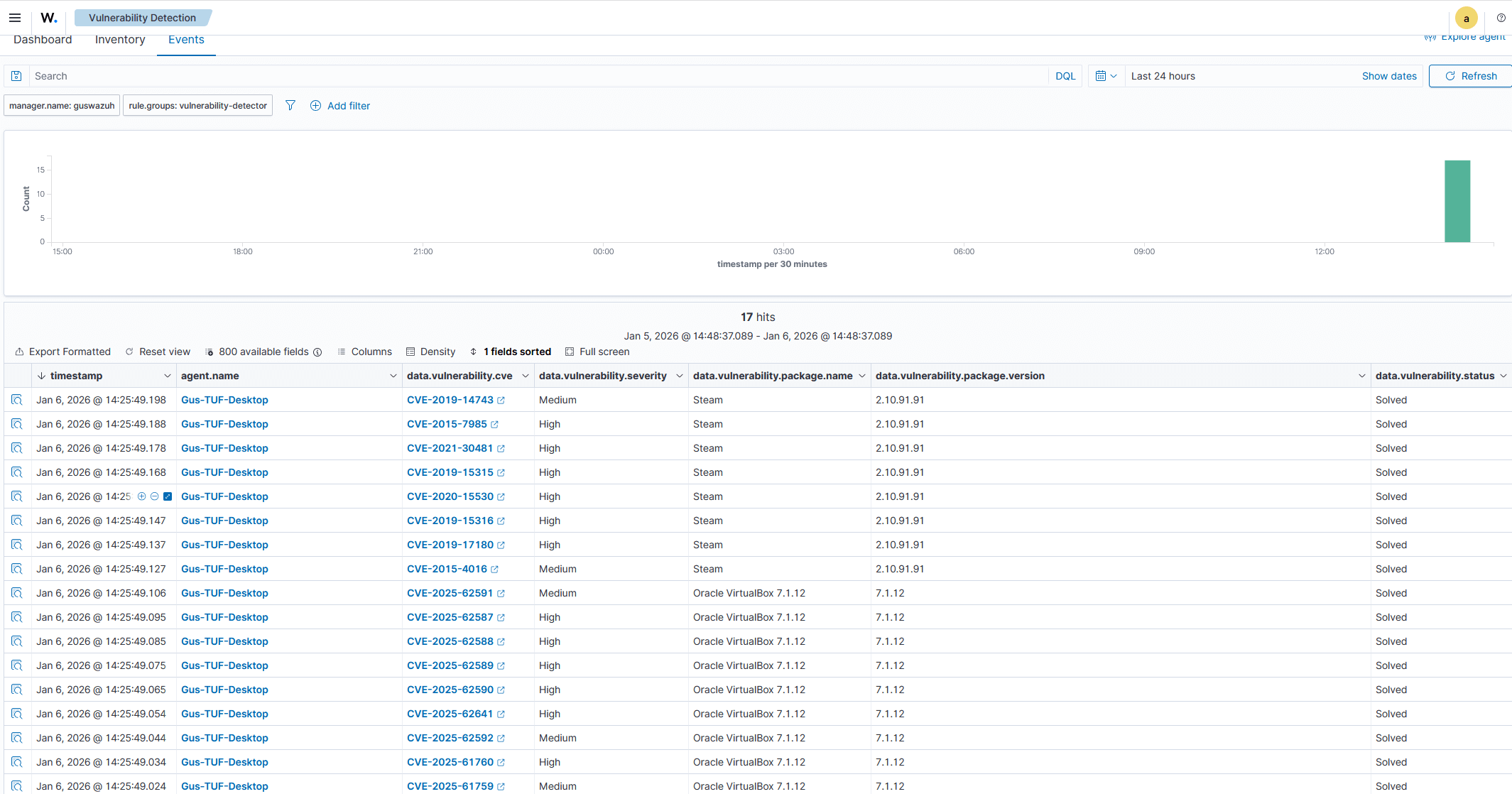Click the green histogram bar
The width and height of the screenshot is (1512, 794).
click(1457, 201)
